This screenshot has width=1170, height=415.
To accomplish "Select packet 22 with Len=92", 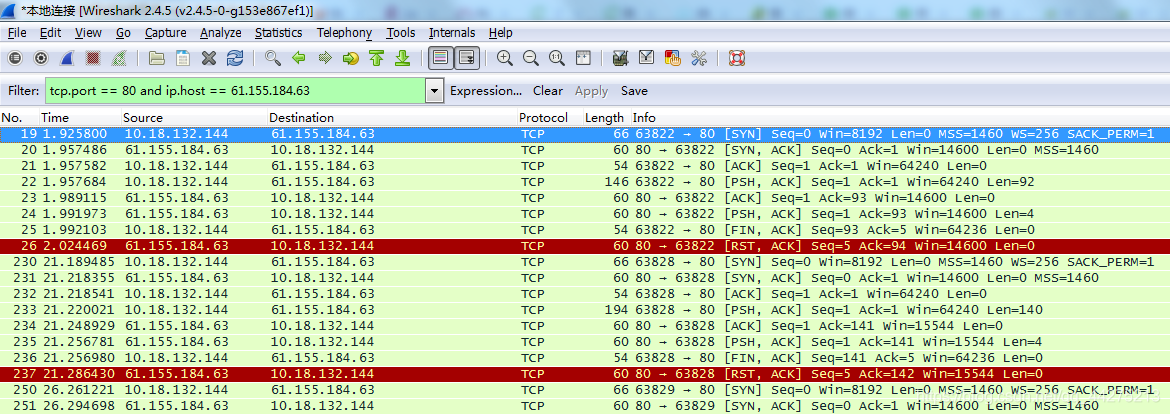I will tap(585, 182).
